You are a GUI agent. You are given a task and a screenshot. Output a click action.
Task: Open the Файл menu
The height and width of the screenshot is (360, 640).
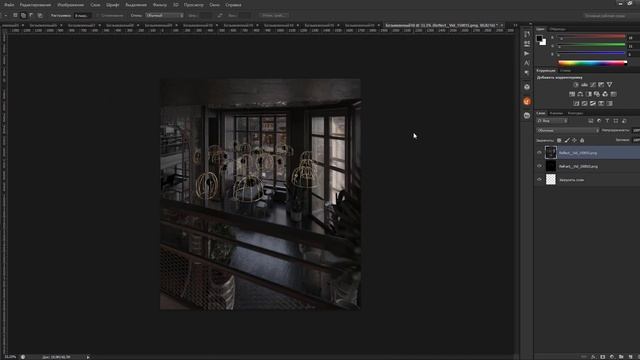tap(9, 5)
